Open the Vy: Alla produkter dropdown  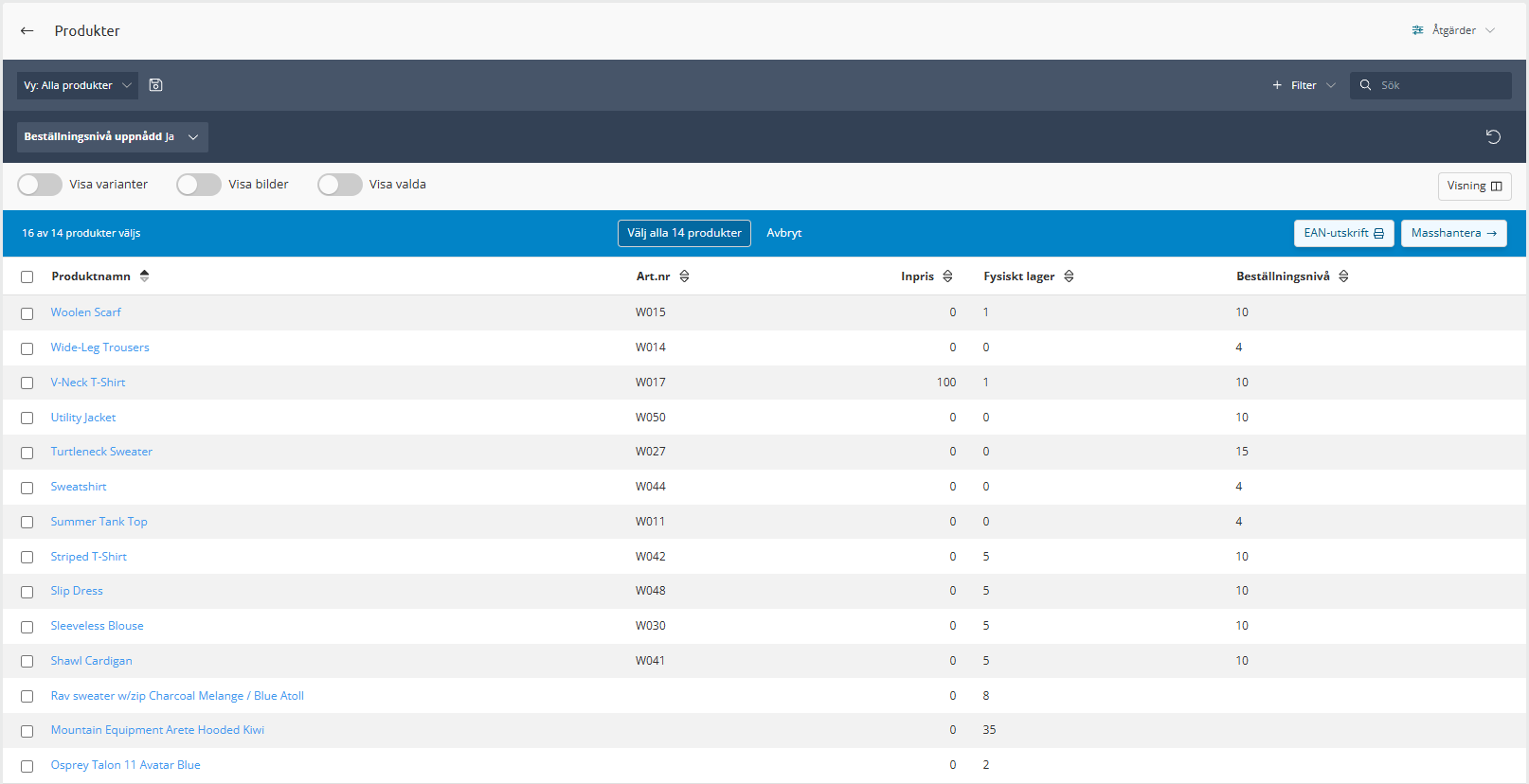tap(77, 85)
